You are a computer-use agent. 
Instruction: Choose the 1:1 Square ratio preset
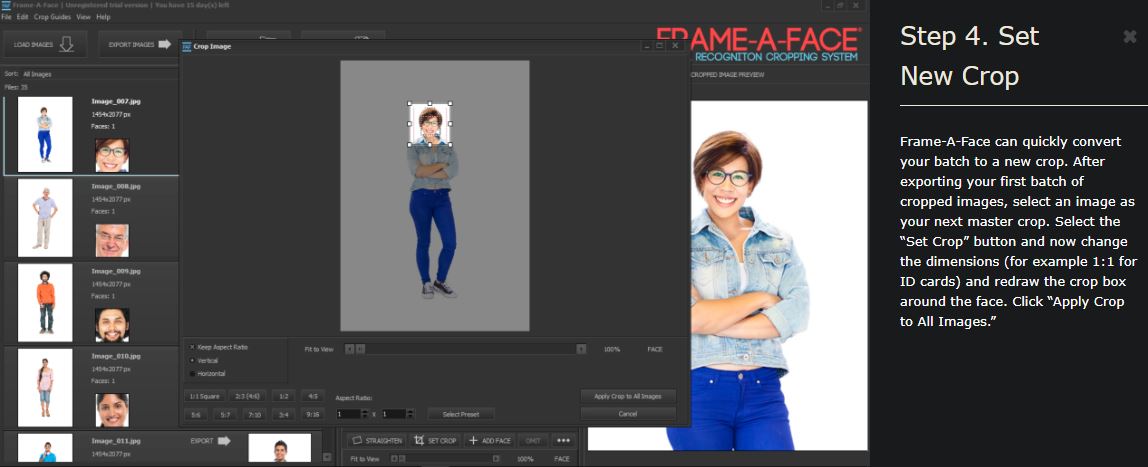tap(204, 396)
